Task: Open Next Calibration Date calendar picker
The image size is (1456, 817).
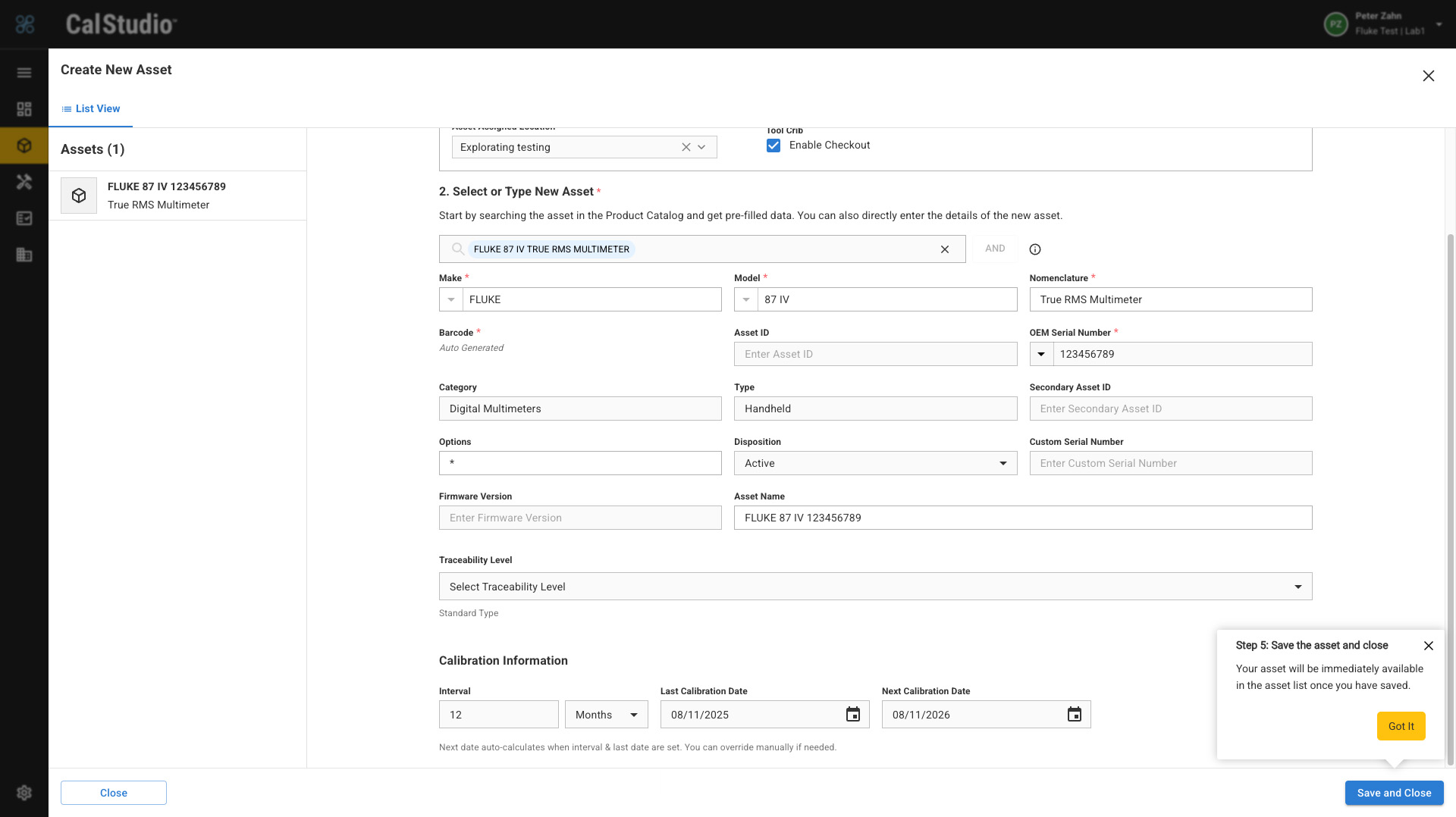Action: click(x=1075, y=715)
